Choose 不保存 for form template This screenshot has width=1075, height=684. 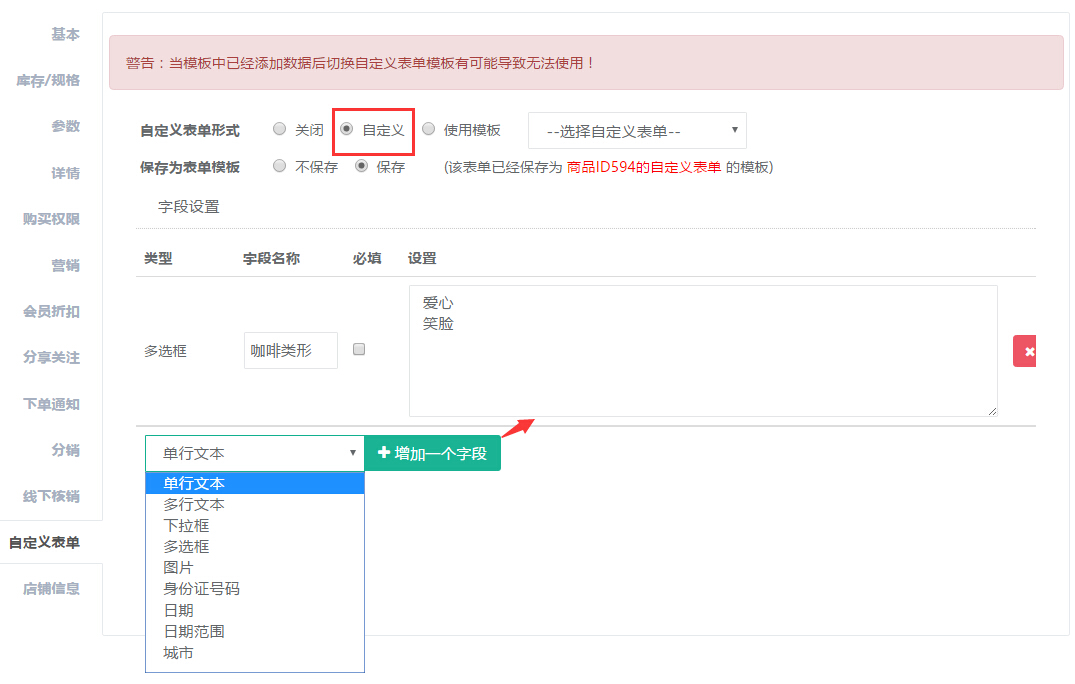point(280,167)
